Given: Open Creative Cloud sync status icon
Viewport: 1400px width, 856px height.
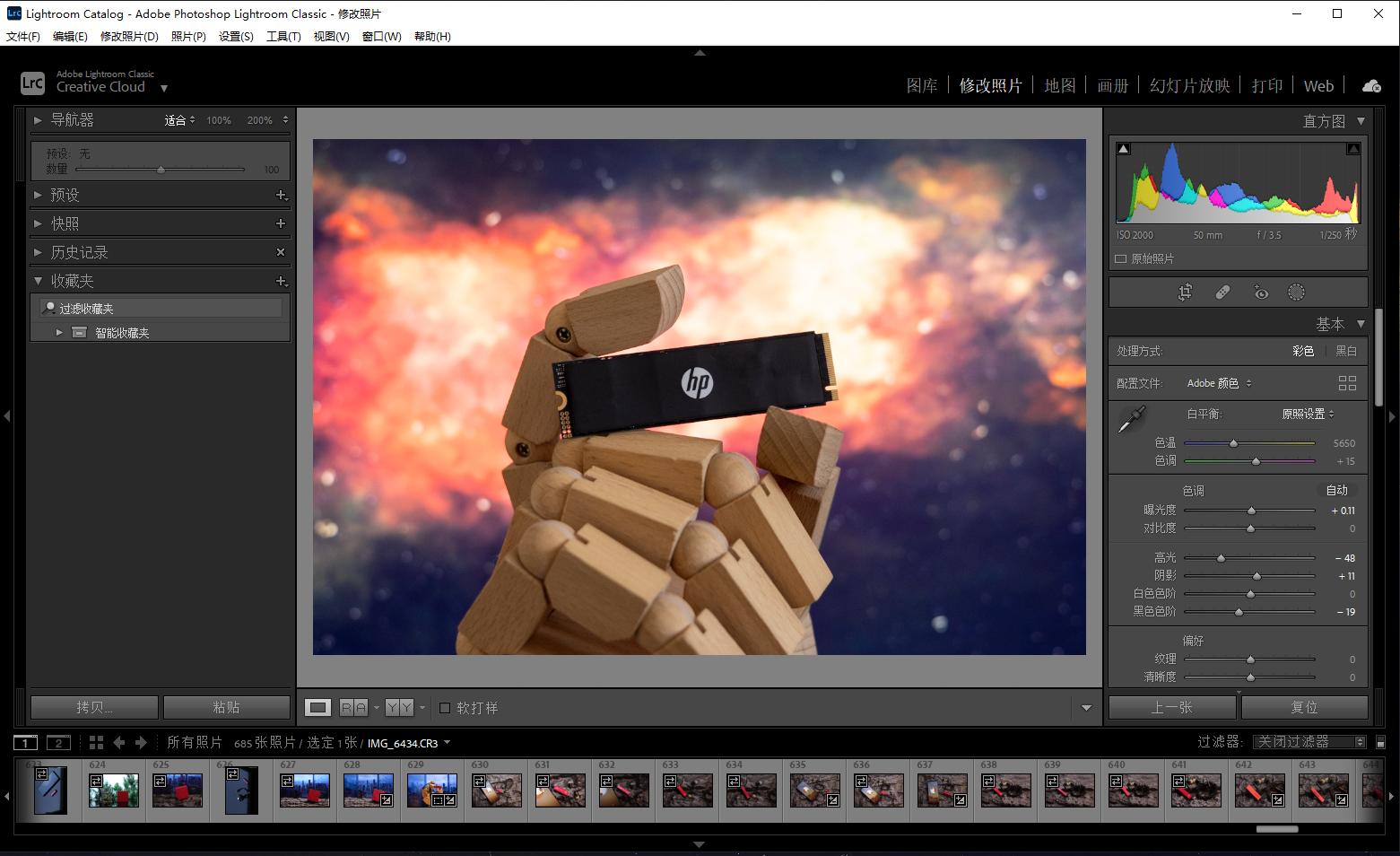Looking at the screenshot, I should click(1370, 85).
